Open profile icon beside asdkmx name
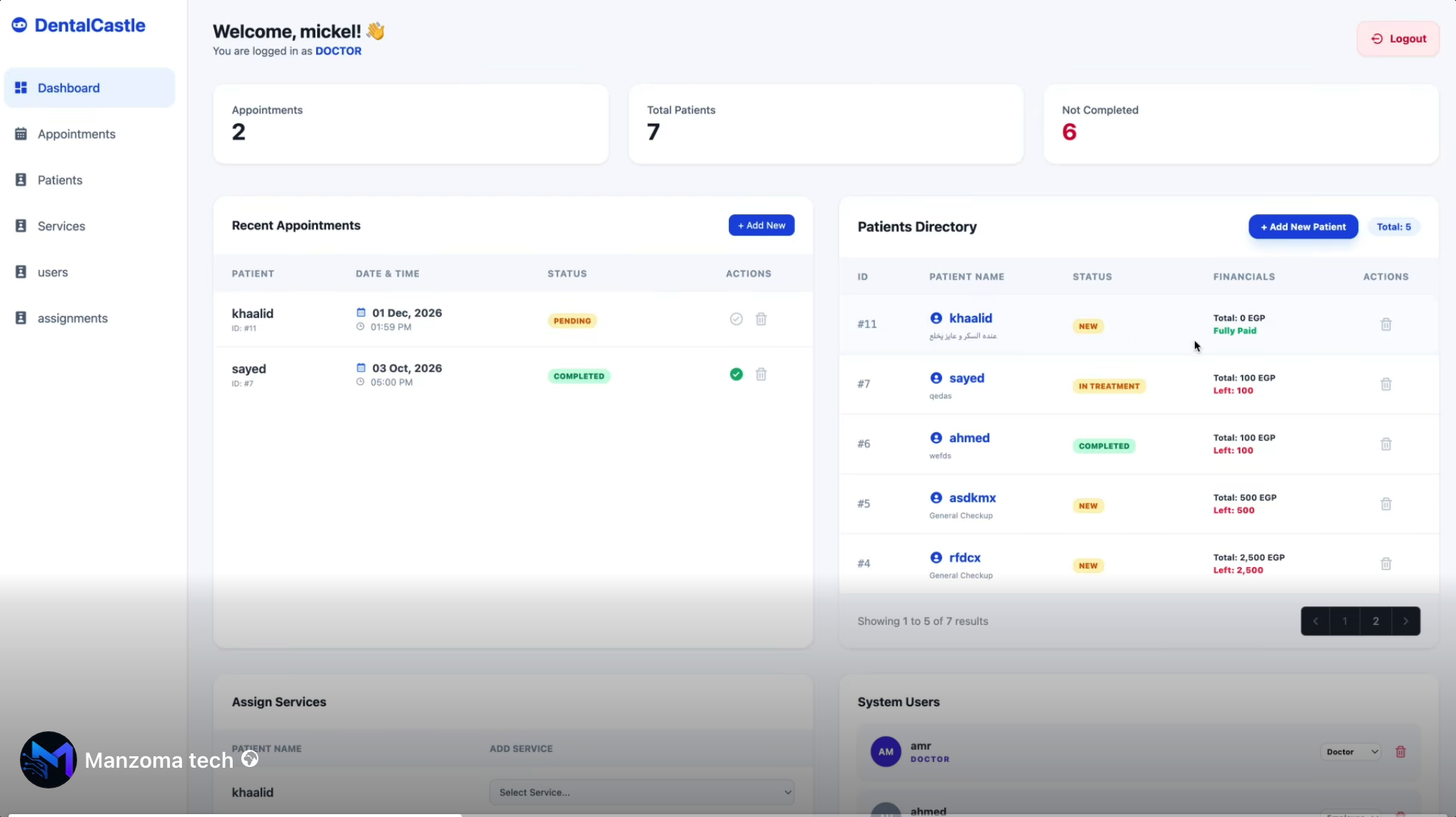Screen dimensions: 1456x817 click(936, 498)
